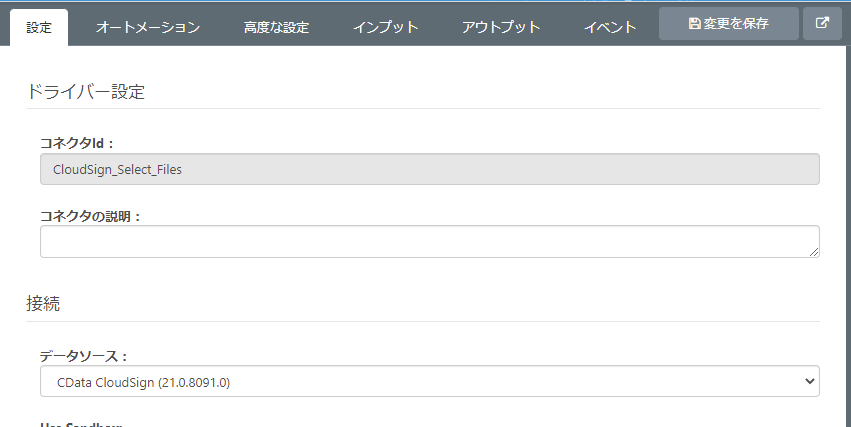Click the partially visible Use Sandbox label
851x427 pixels.
point(80,424)
